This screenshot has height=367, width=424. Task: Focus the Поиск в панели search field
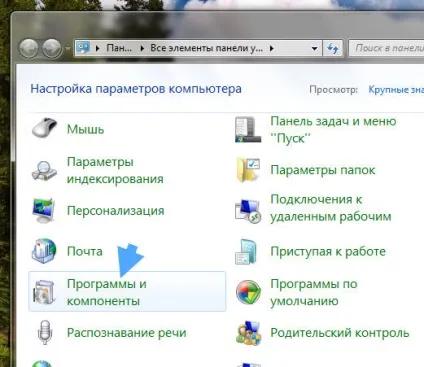pyautogui.click(x=387, y=48)
